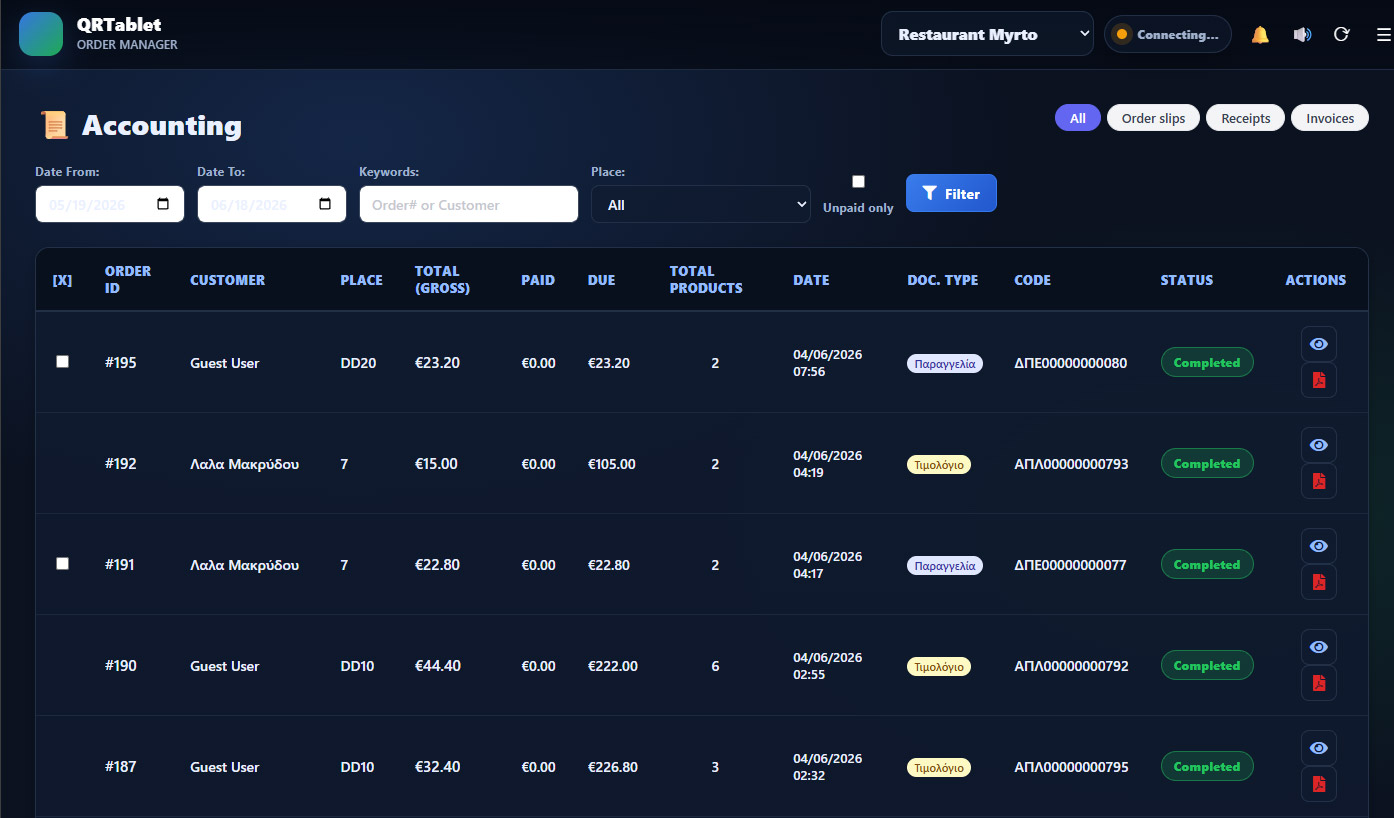Click the STATUS column header
Screen dimensions: 1394x818
[x=1187, y=280]
